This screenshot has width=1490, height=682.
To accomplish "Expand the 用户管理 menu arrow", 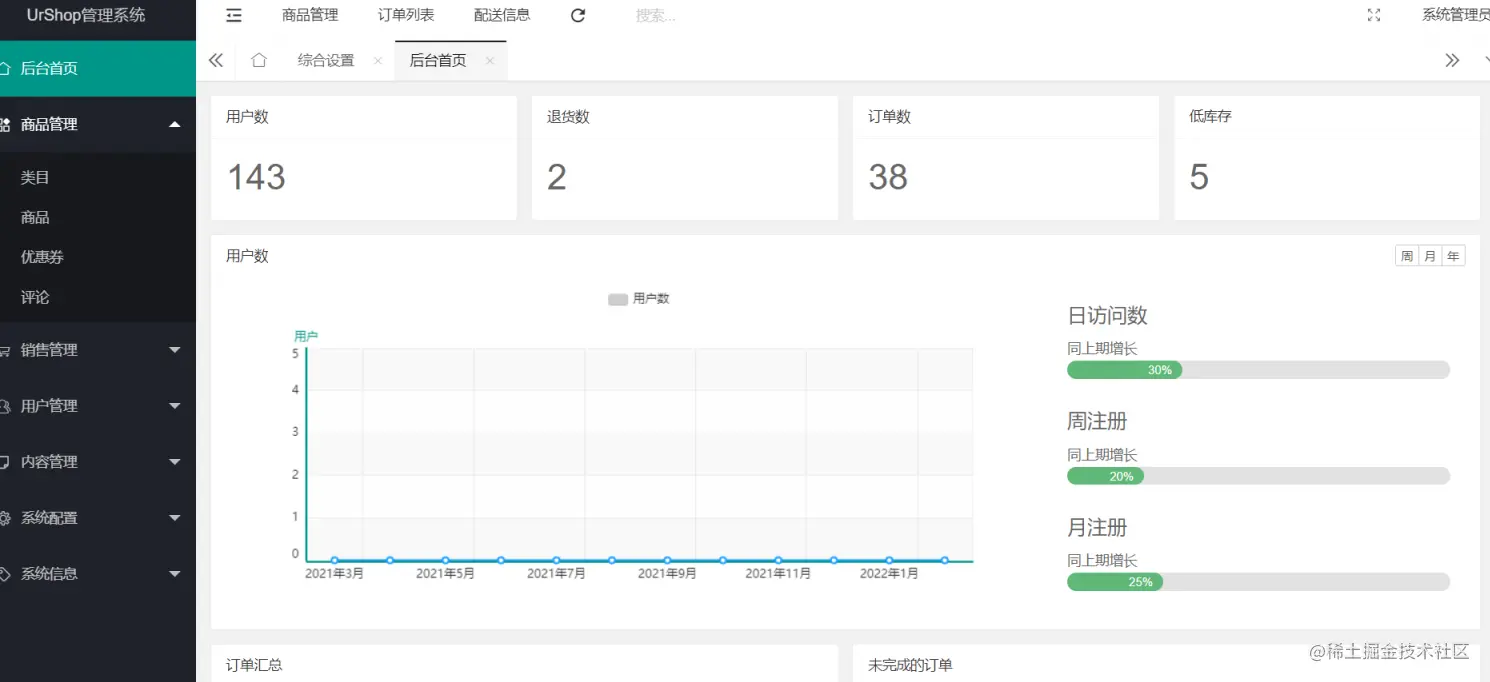I will pos(175,406).
